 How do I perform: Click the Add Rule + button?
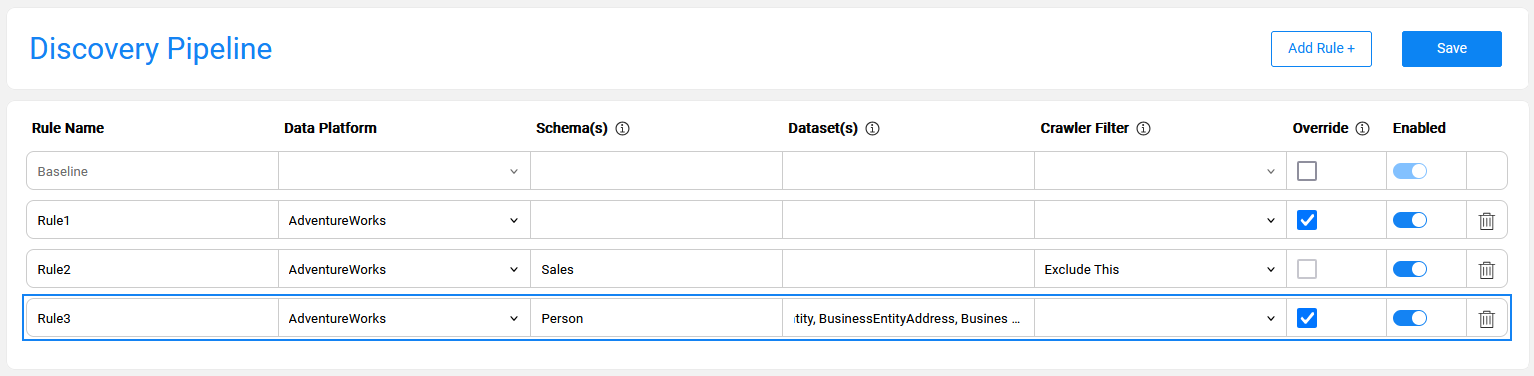tap(1321, 49)
